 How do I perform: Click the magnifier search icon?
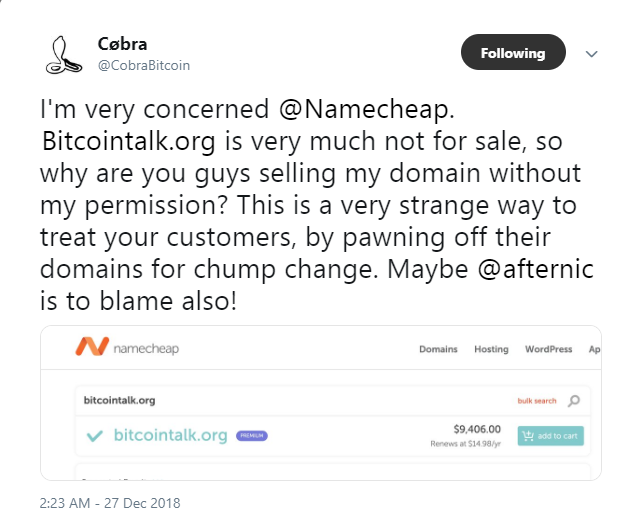tap(574, 401)
